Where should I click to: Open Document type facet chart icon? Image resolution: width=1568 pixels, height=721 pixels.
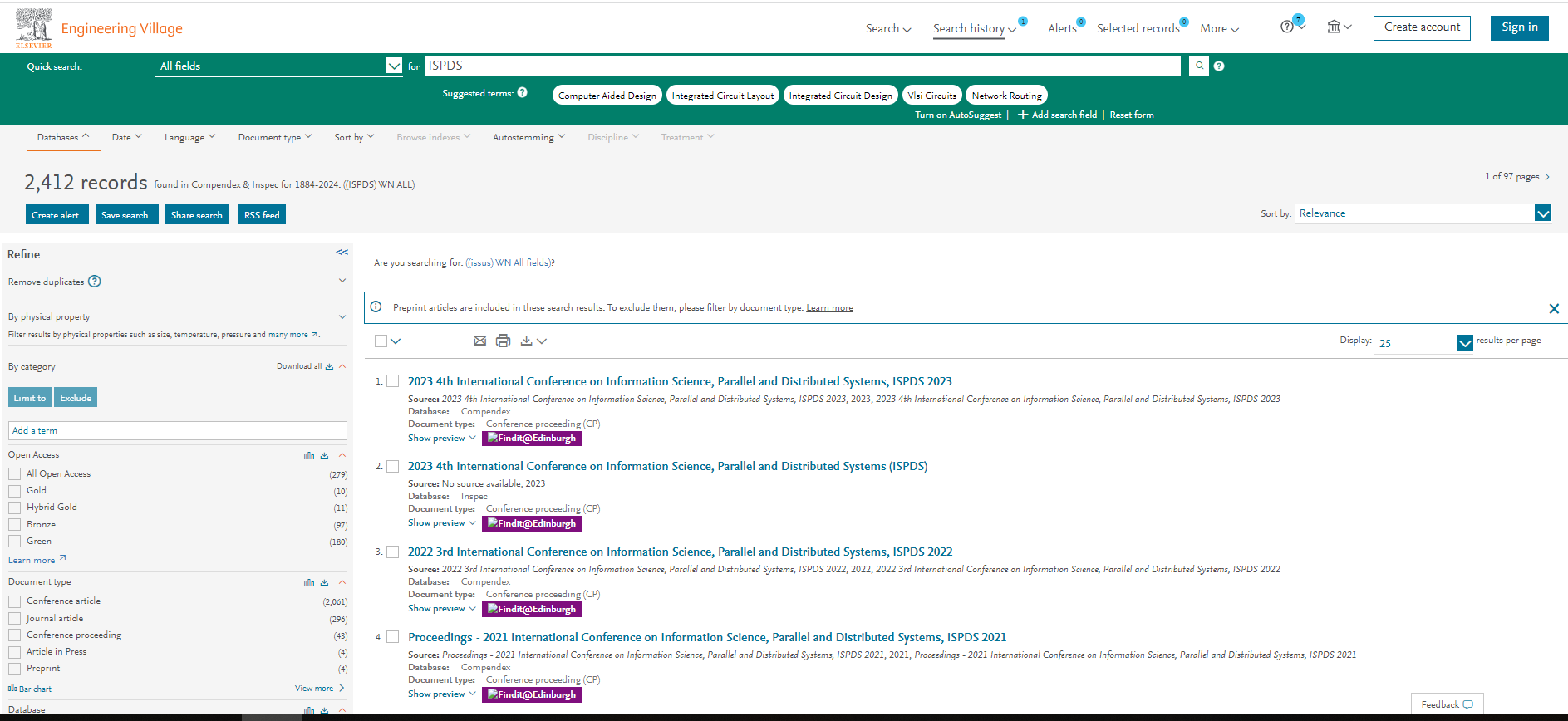click(309, 582)
